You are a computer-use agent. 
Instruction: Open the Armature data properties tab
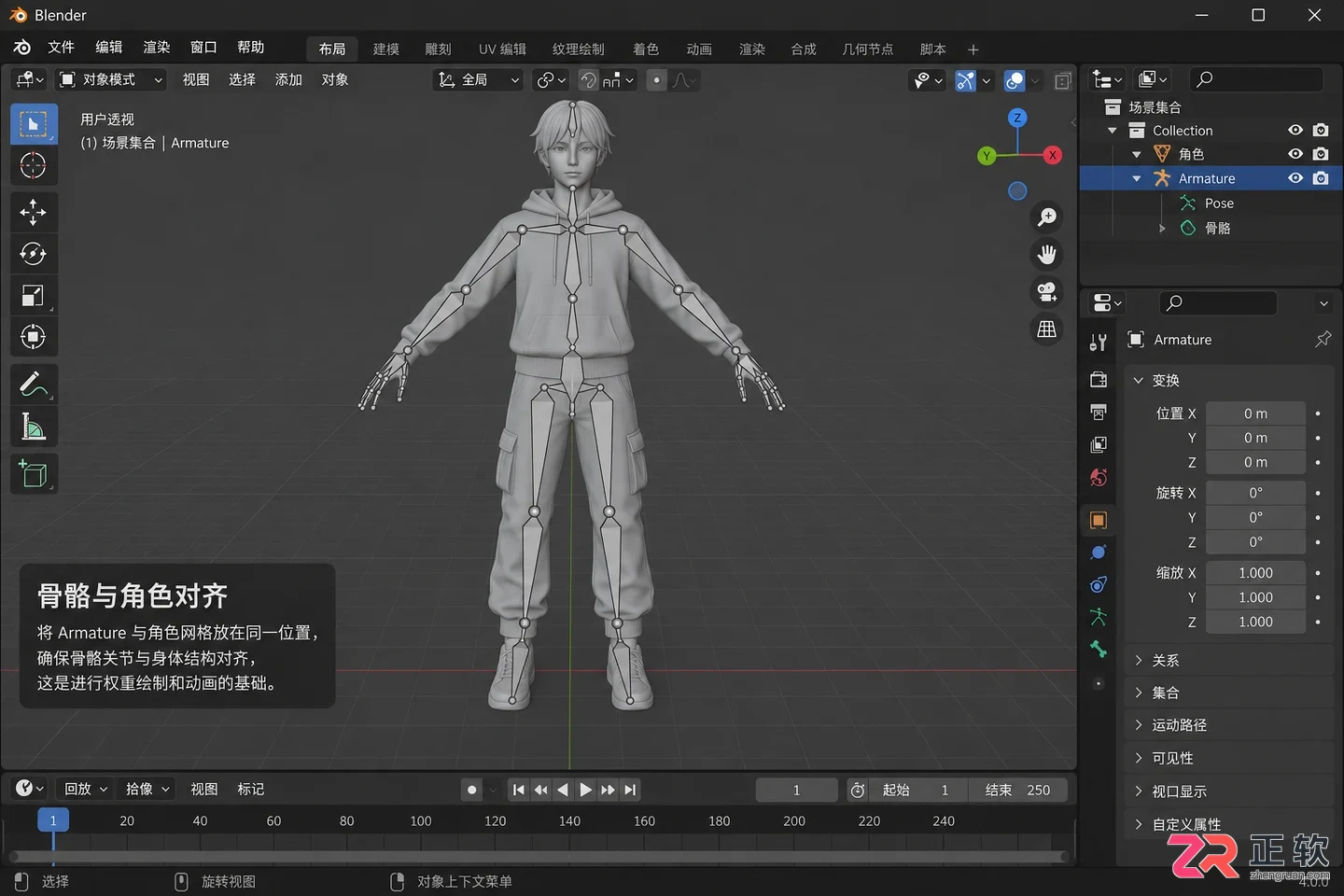(1099, 617)
